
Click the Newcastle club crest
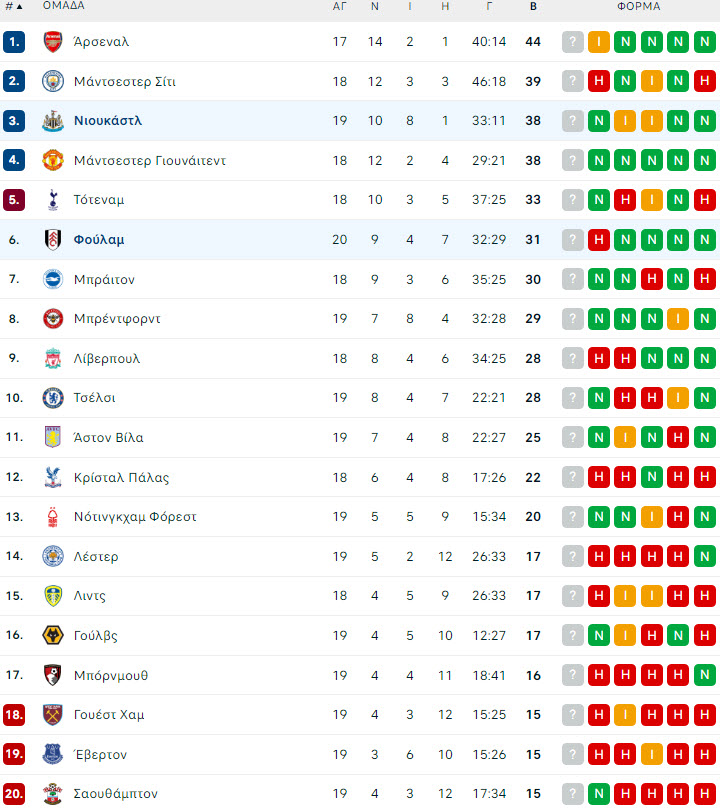point(53,121)
